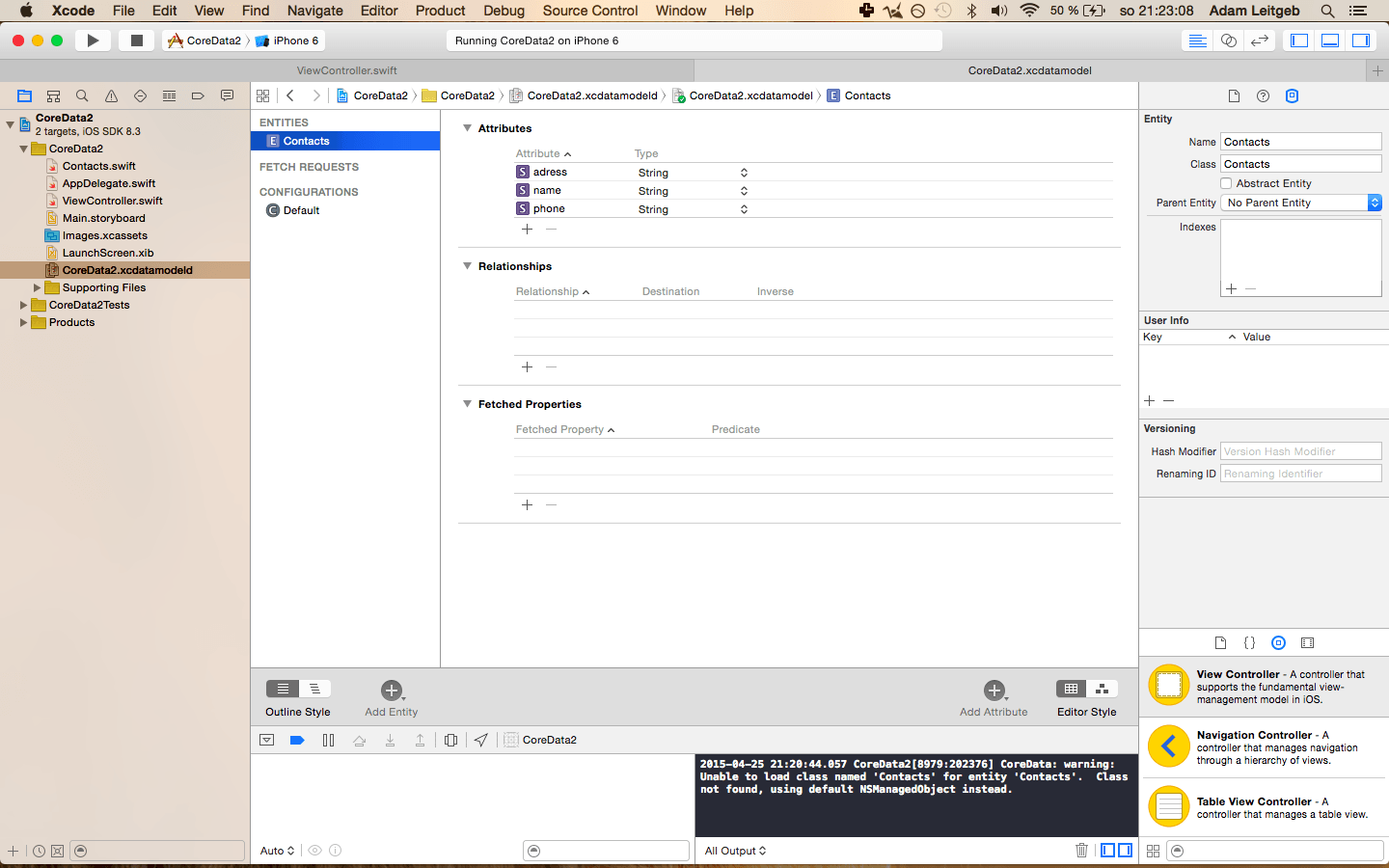Screen dimensions: 1389x868
Task: Show the Project navigator
Action: [x=24, y=95]
